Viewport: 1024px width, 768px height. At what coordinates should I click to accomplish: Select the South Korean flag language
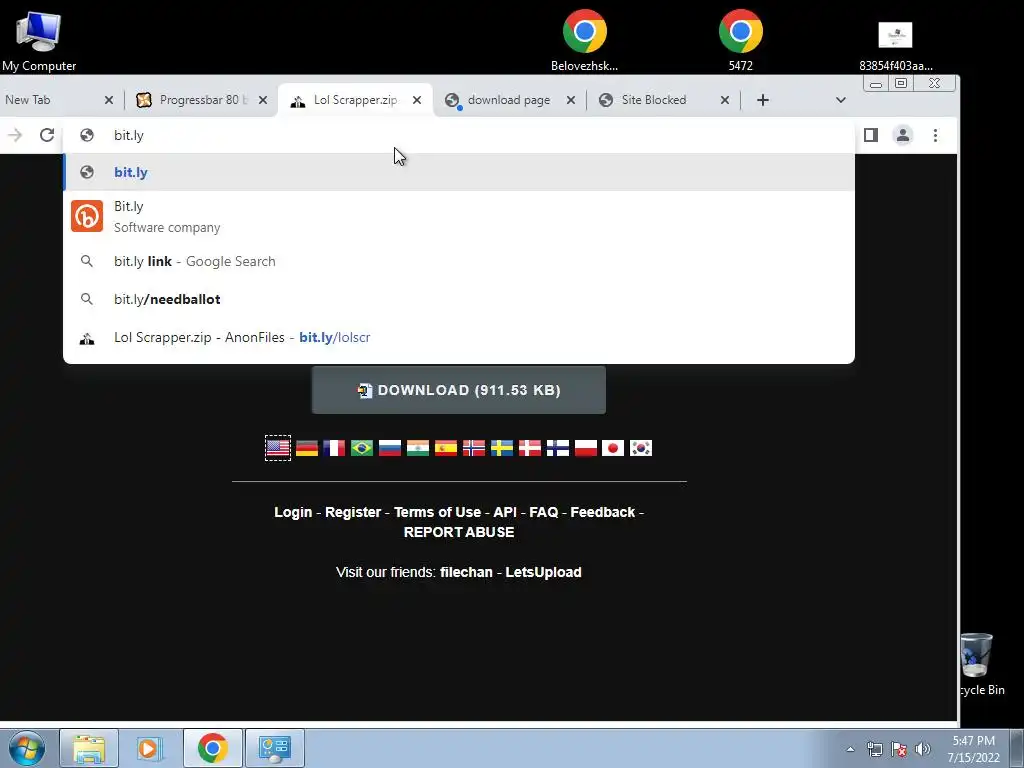tap(641, 448)
